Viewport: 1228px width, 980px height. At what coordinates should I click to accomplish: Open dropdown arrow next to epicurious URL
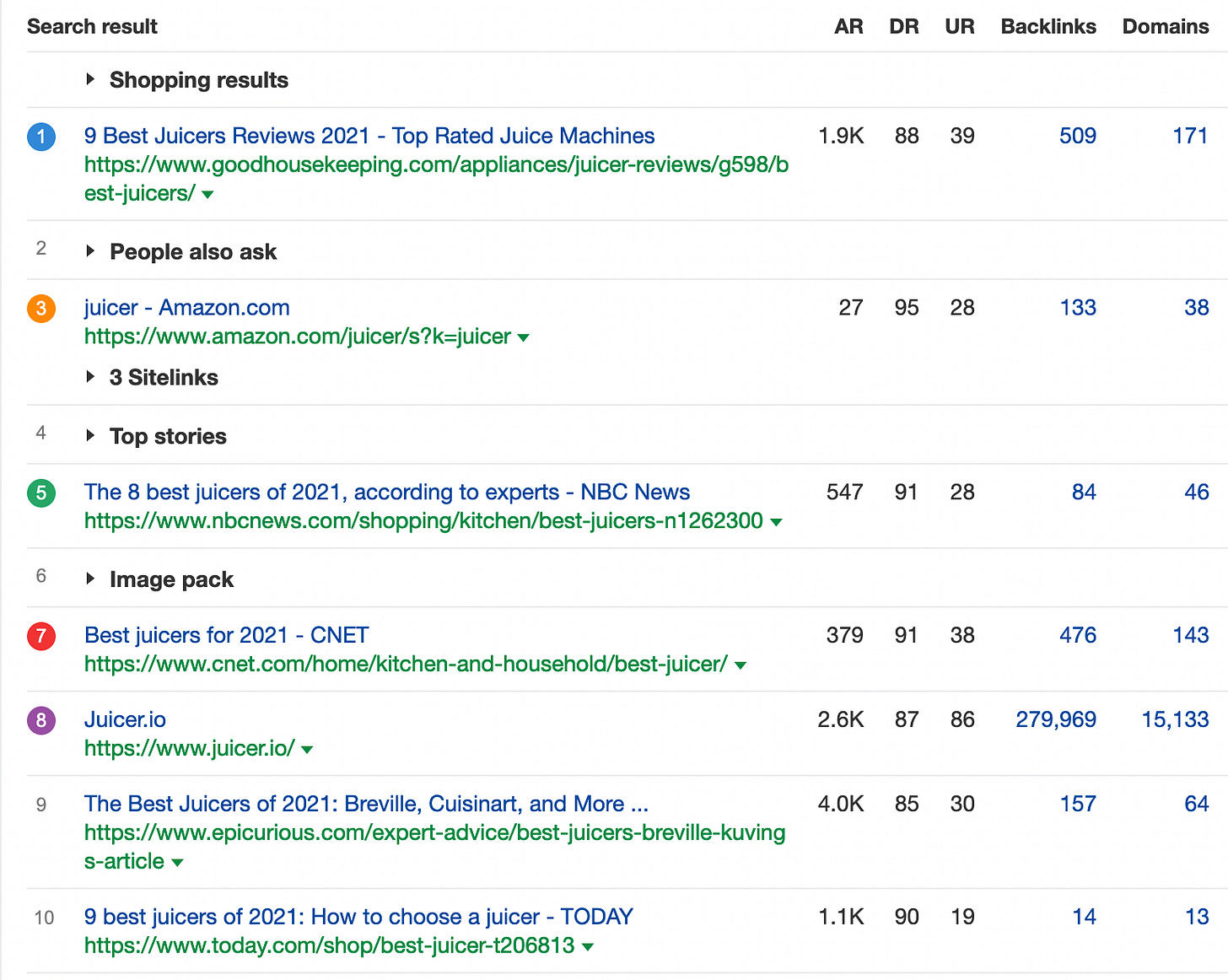(x=177, y=863)
